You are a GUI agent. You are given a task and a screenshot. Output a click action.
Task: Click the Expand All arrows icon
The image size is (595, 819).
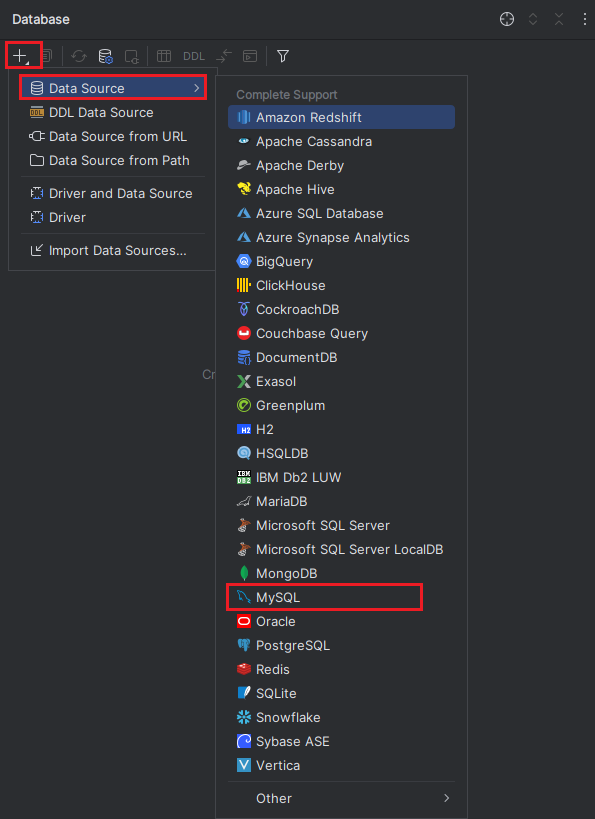pyautogui.click(x=533, y=19)
